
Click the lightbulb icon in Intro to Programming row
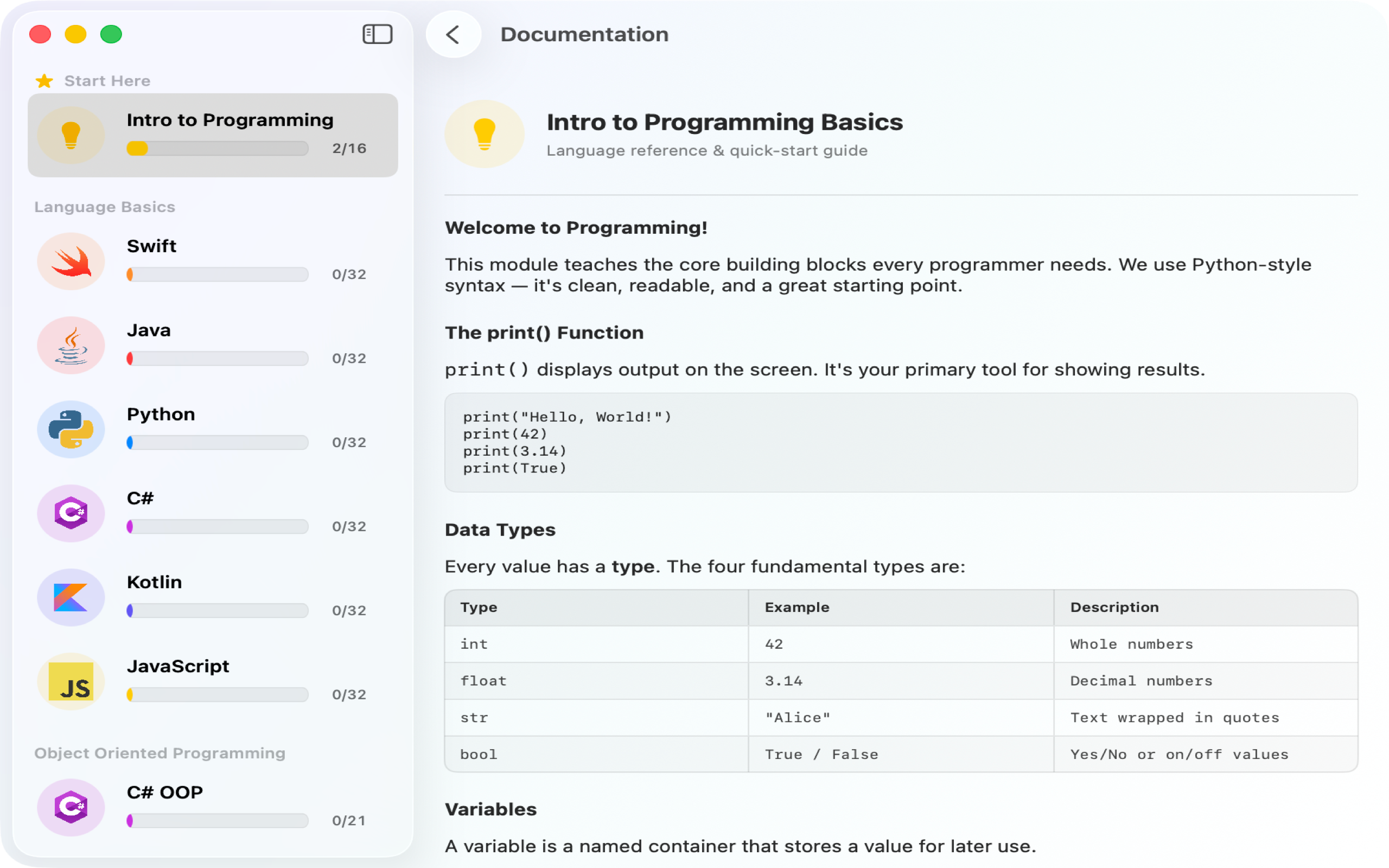click(x=71, y=135)
